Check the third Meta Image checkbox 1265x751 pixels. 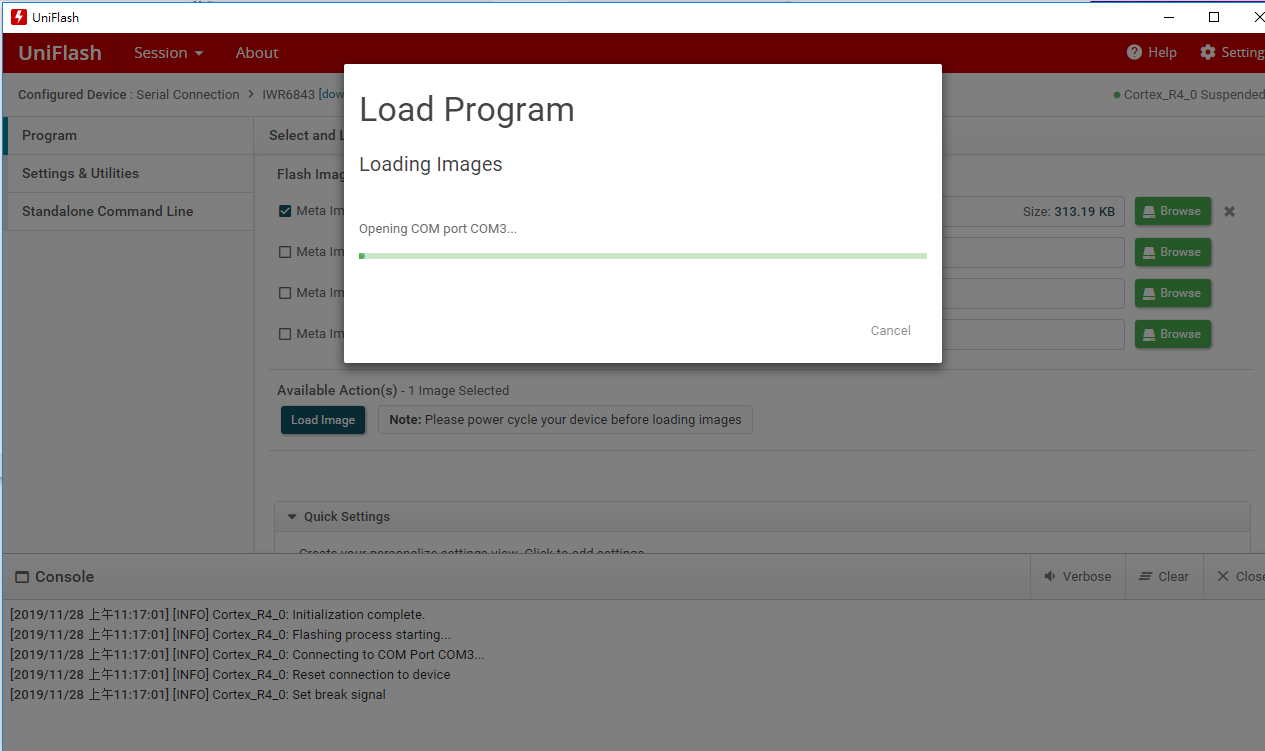tap(285, 293)
